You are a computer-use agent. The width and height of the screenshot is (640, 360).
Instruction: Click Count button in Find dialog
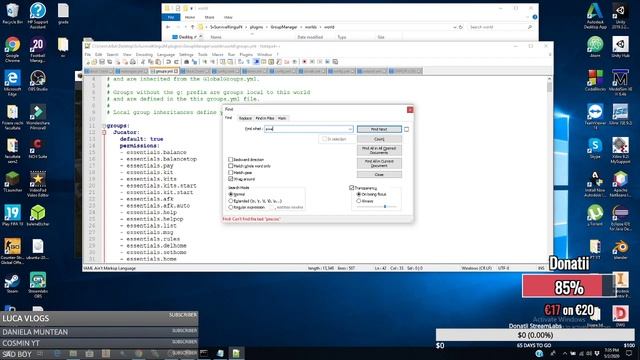coord(379,139)
